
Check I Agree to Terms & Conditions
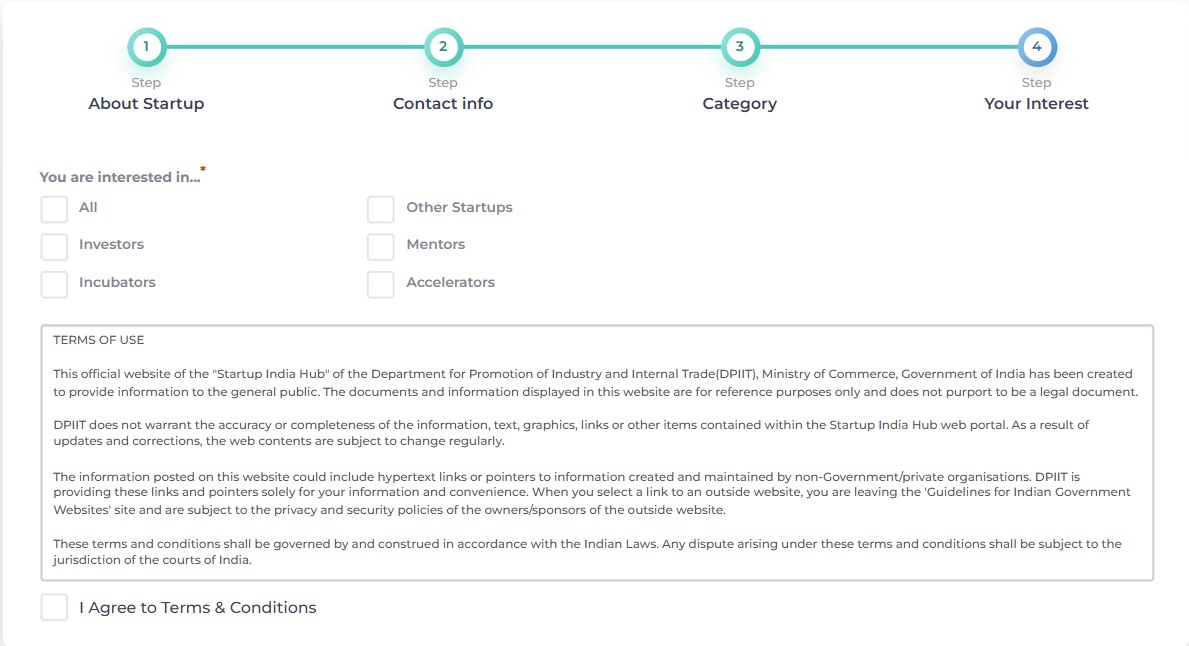click(x=54, y=607)
